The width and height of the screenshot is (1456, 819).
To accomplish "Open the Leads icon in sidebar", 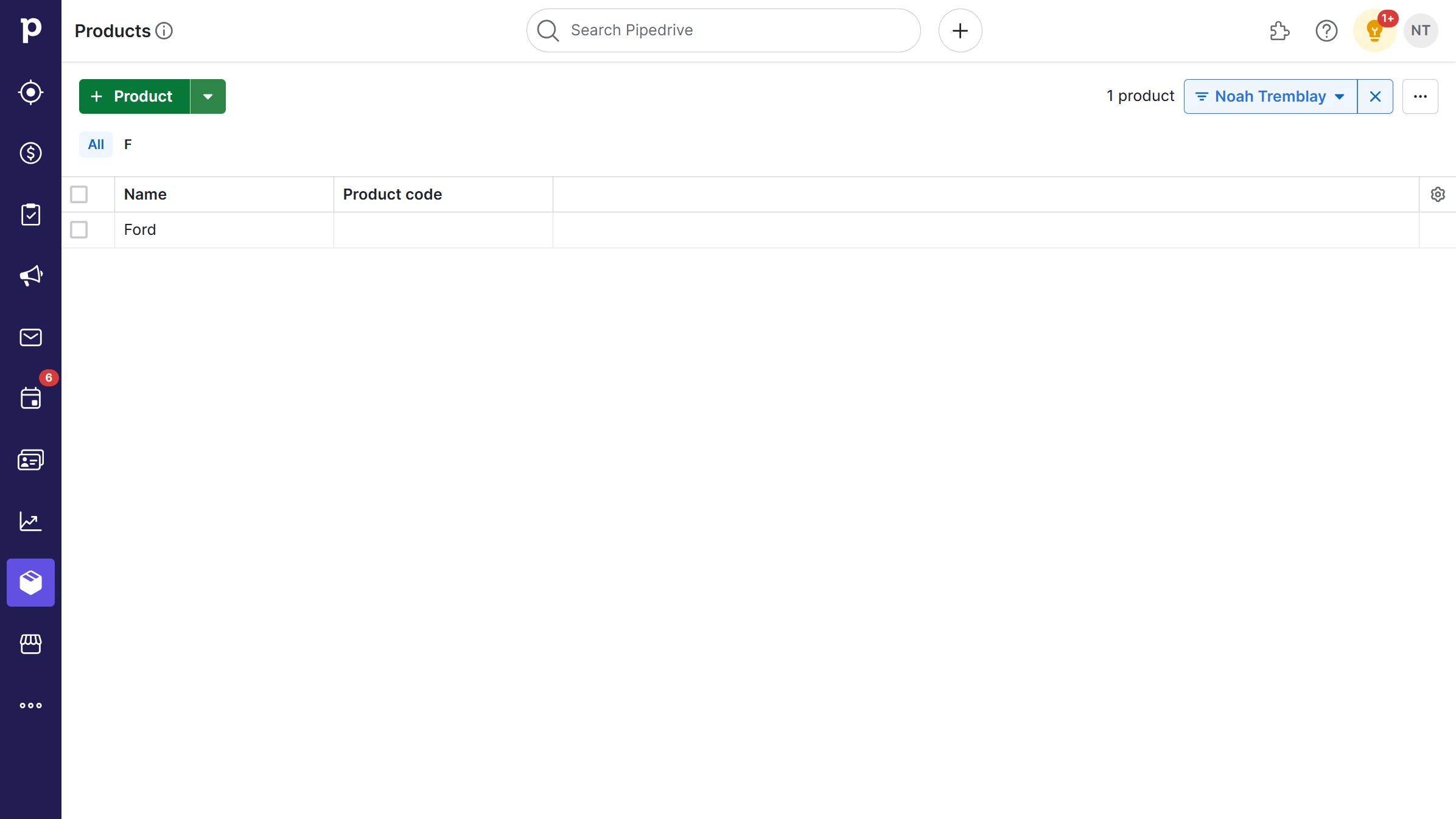I will (30, 92).
